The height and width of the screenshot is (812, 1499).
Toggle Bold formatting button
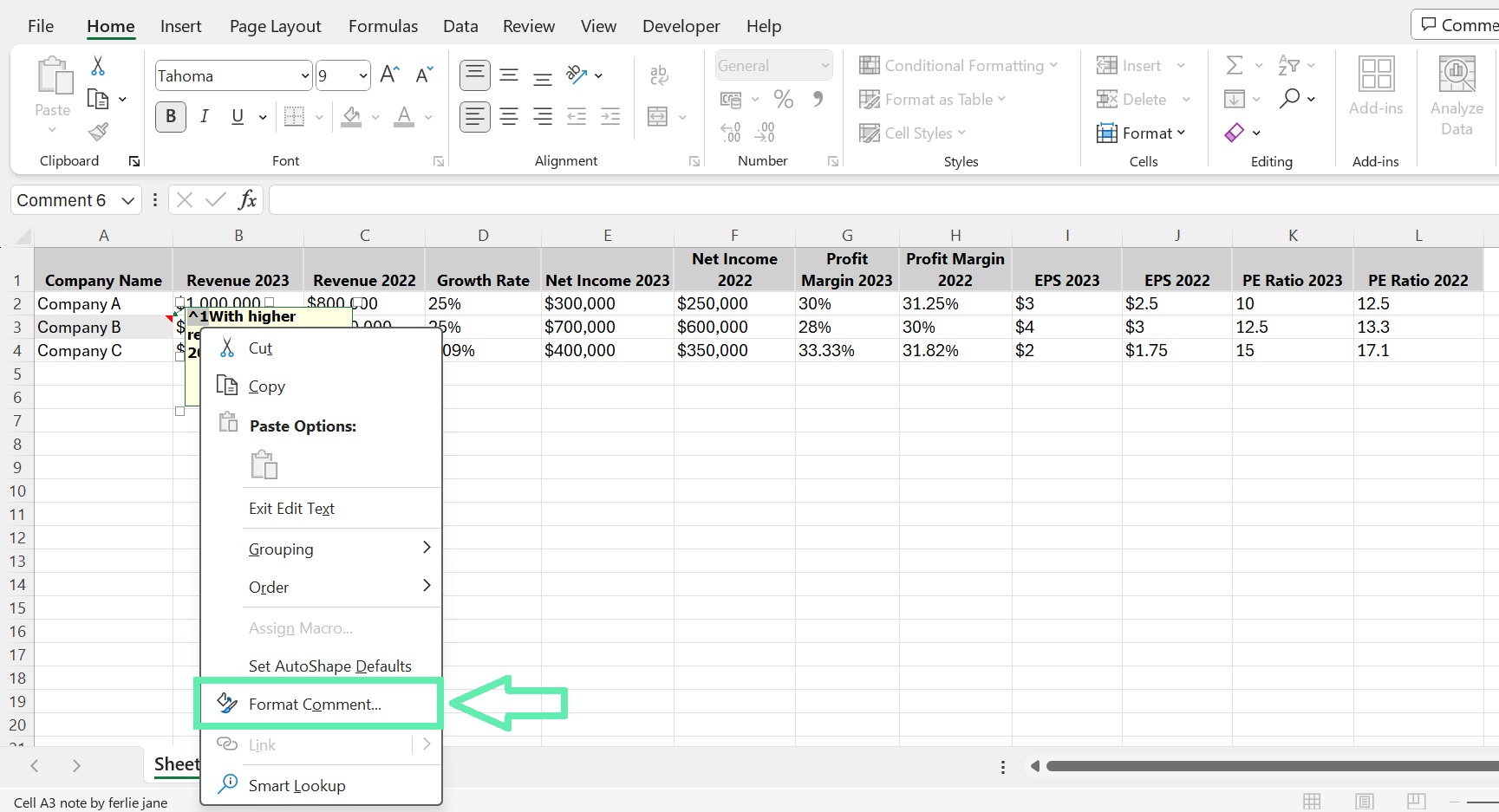click(x=171, y=116)
